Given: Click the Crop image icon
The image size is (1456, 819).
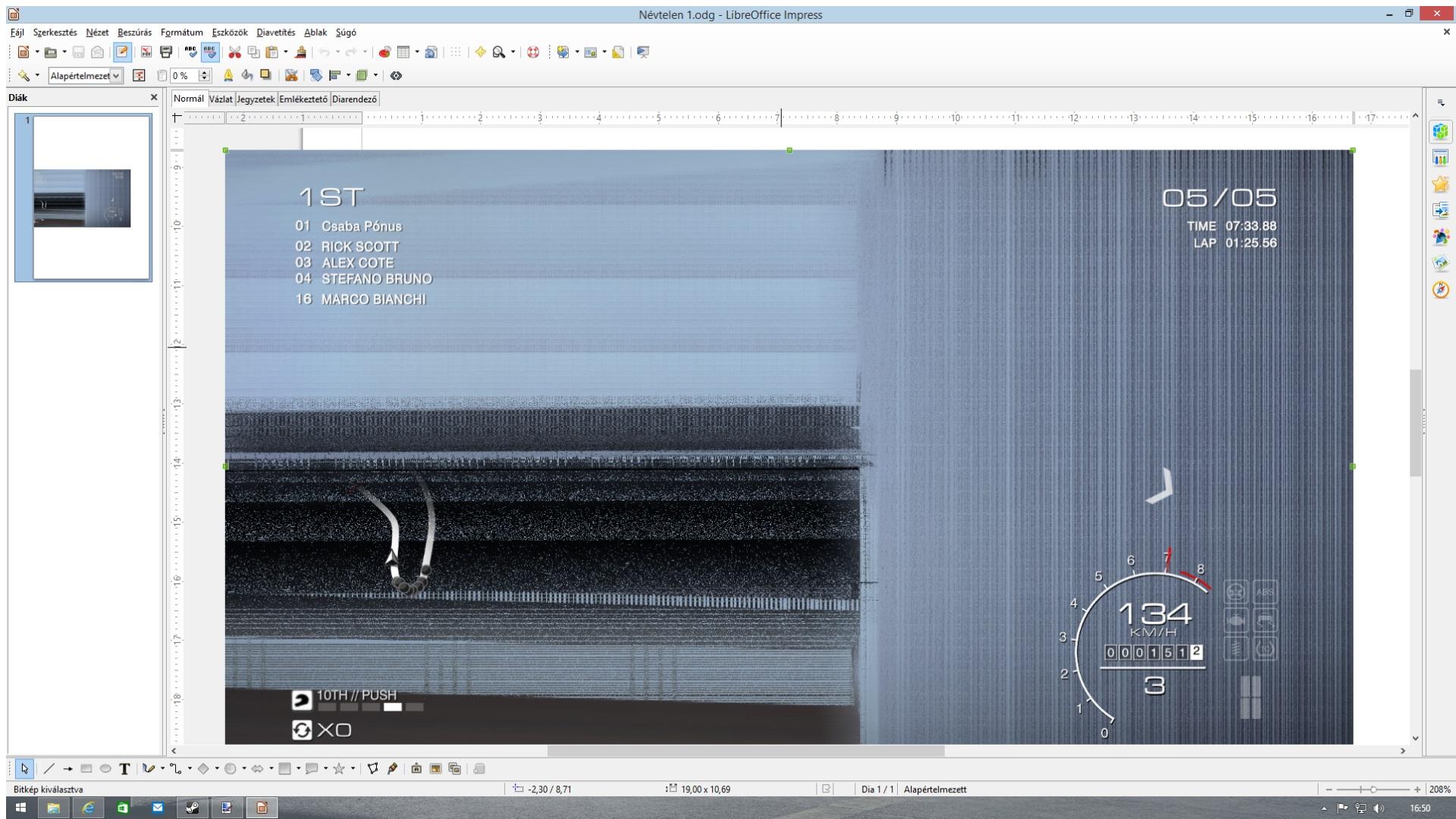Looking at the screenshot, I should tap(291, 75).
